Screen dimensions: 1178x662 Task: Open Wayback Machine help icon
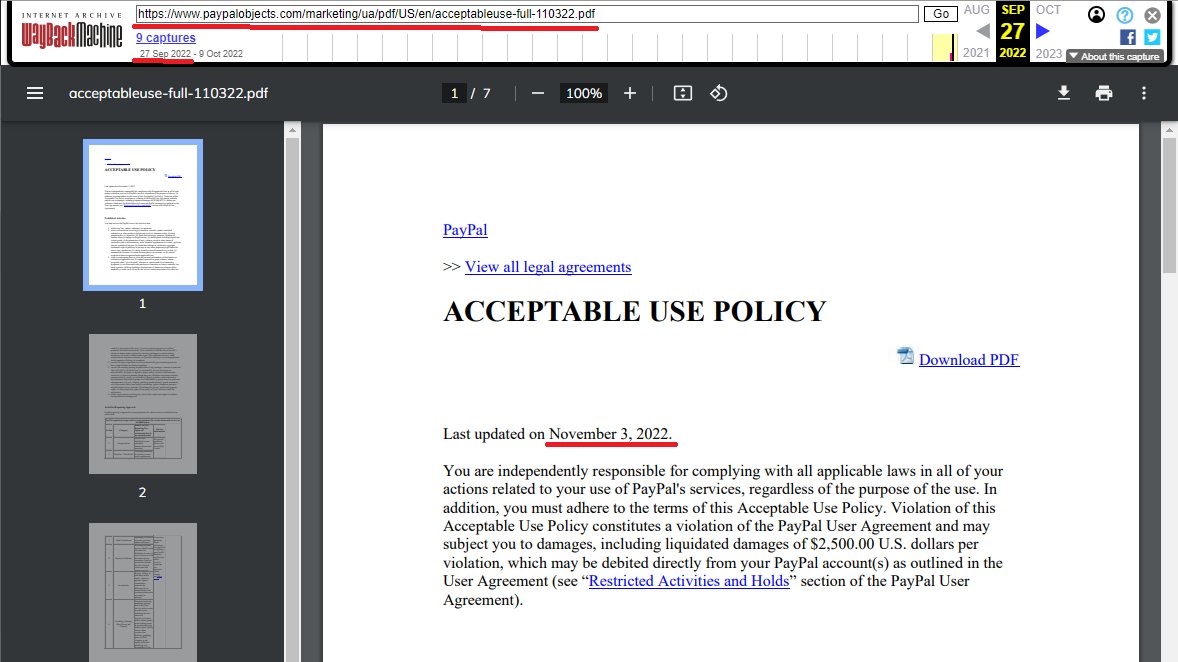pyautogui.click(x=1125, y=15)
